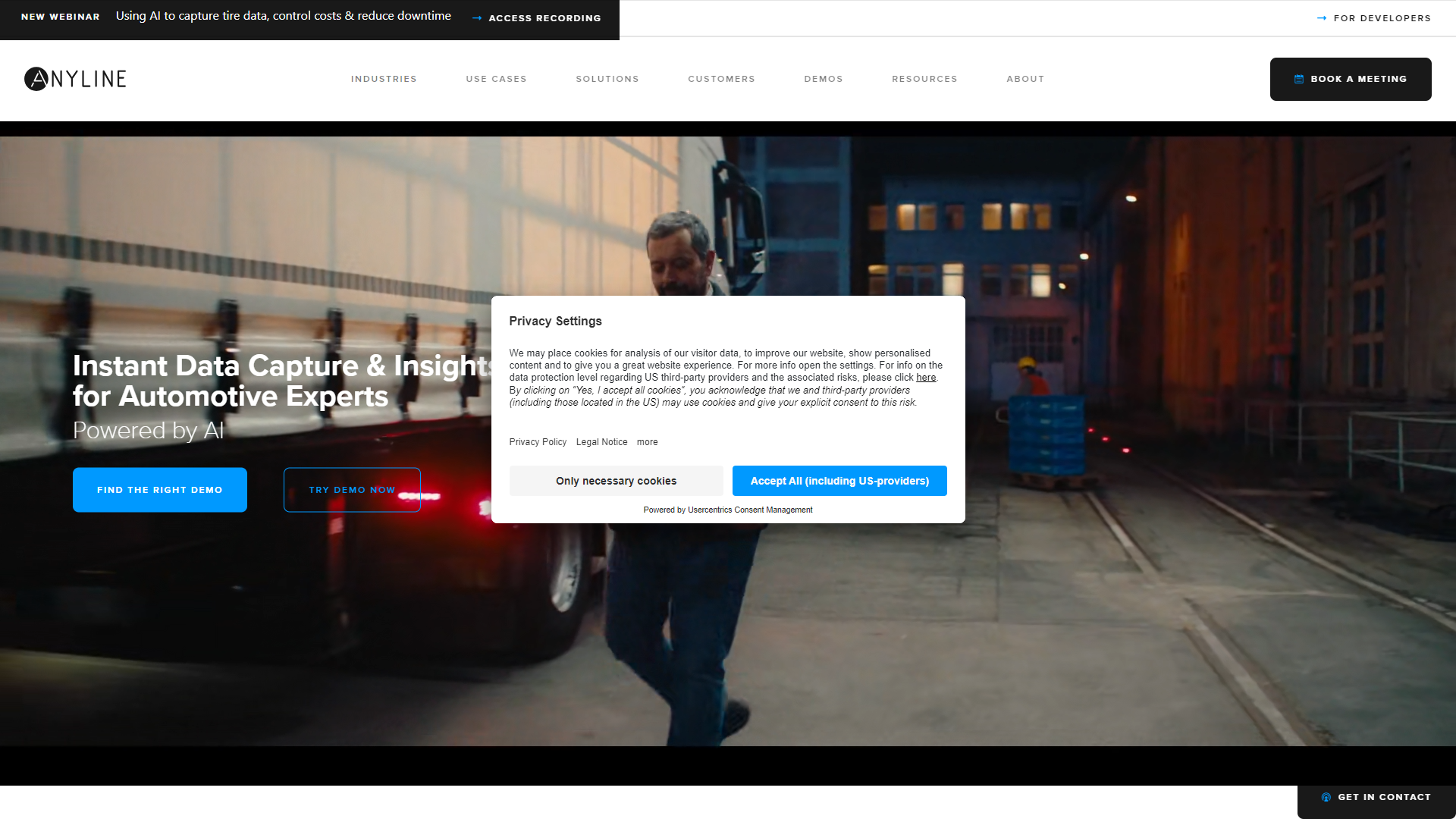This screenshot has width=1456, height=819.
Task: Click the here link in privacy text
Action: tap(926, 377)
